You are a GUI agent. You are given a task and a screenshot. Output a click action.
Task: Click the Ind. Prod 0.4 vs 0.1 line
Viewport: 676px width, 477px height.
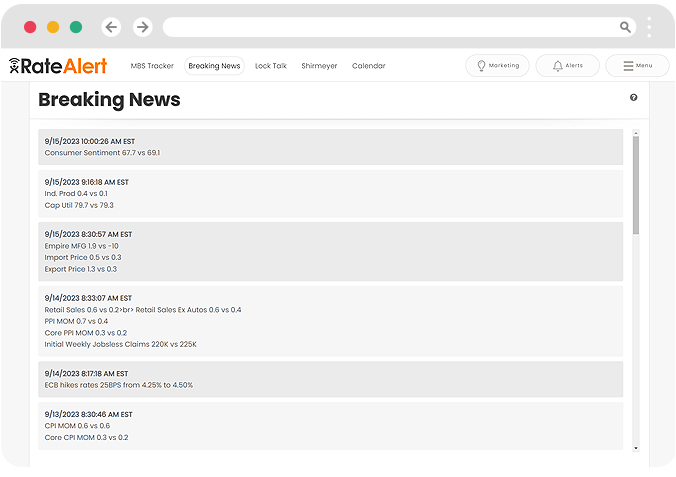click(76, 194)
